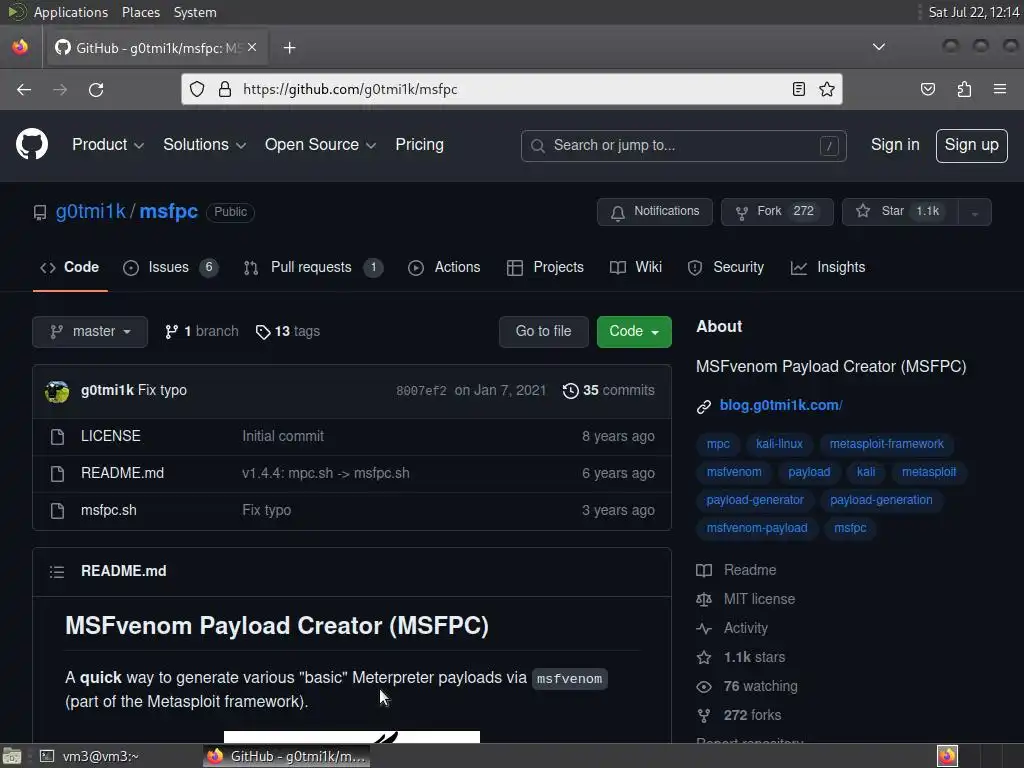The image size is (1024, 768).
Task: Toggle reader view icon in address bar
Action: point(799,89)
